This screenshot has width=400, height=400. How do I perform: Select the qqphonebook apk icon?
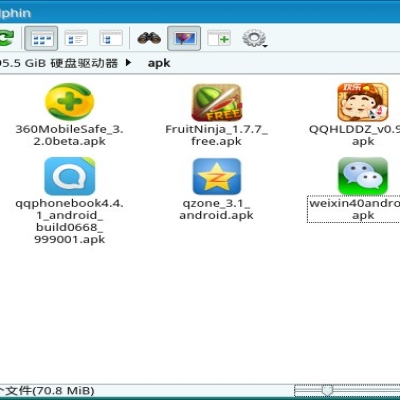click(x=70, y=176)
